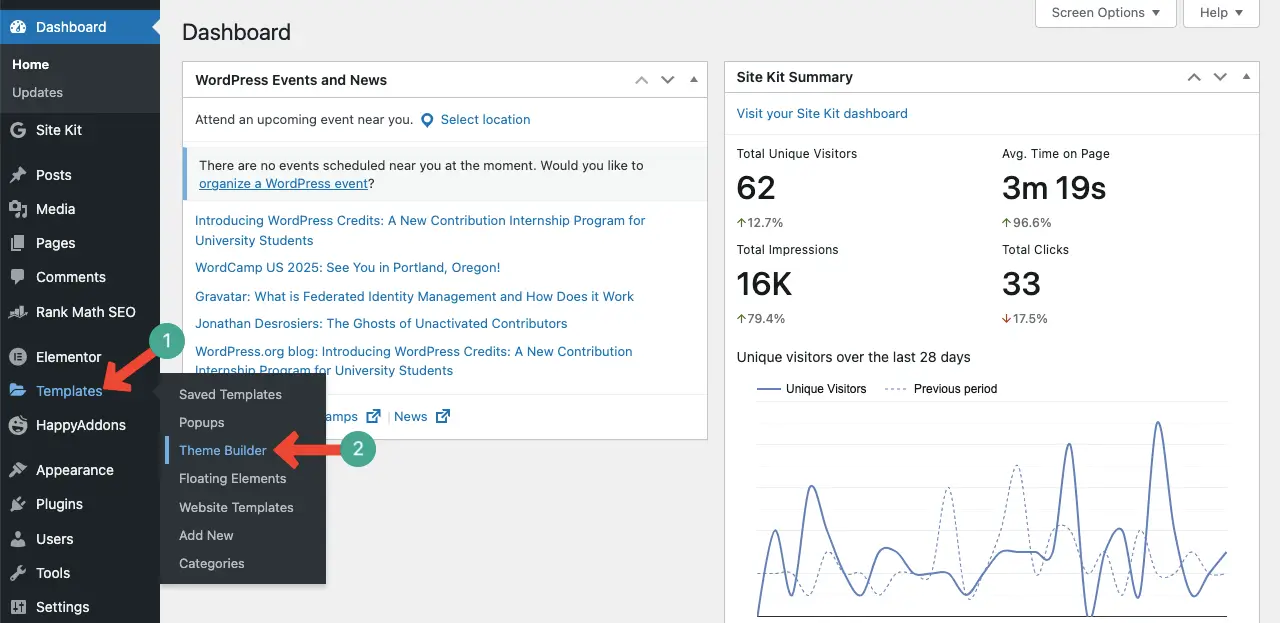Open Visit your Site Kit dashboard link
Viewport: 1280px width, 623px height.
(822, 113)
